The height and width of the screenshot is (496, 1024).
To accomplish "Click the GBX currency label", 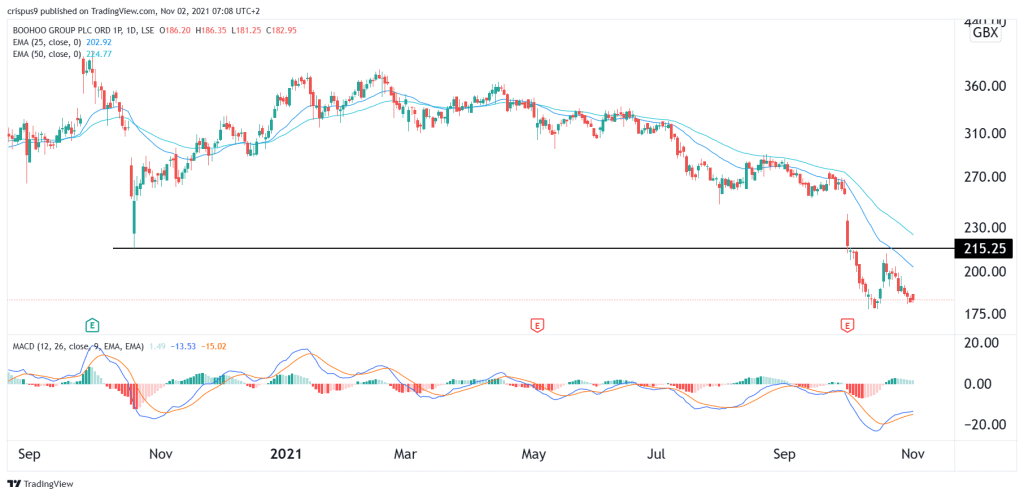I will (x=985, y=33).
